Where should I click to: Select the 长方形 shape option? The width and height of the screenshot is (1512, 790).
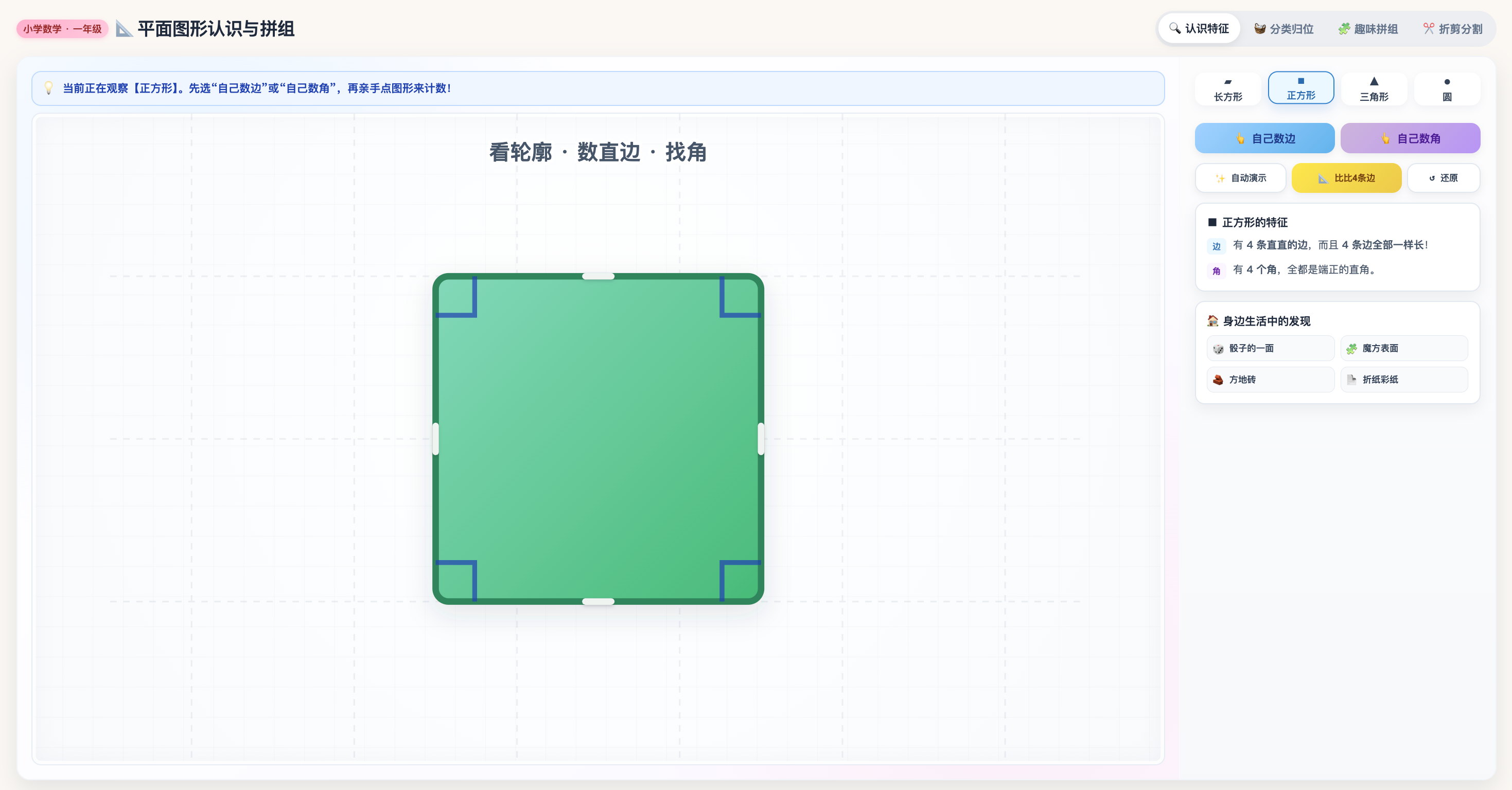coord(1228,89)
